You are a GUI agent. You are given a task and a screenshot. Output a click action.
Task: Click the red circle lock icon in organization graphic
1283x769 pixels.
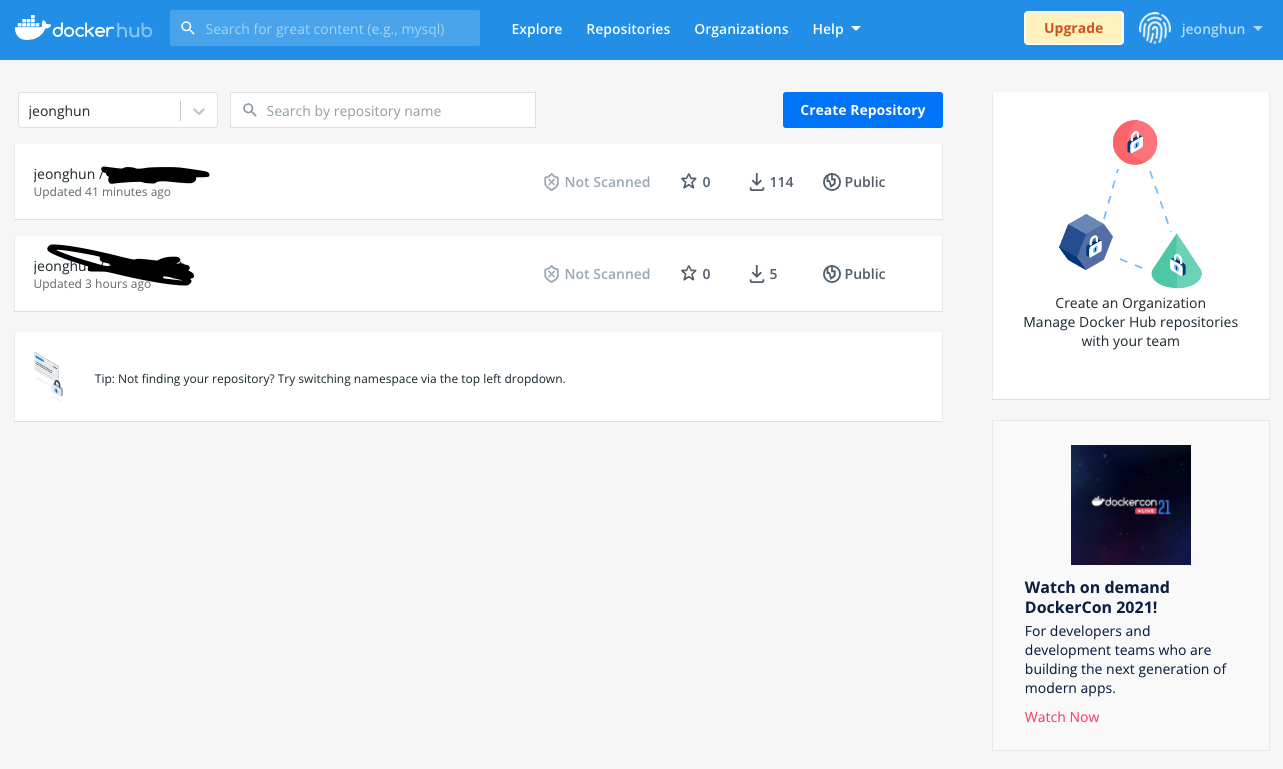(x=1135, y=143)
